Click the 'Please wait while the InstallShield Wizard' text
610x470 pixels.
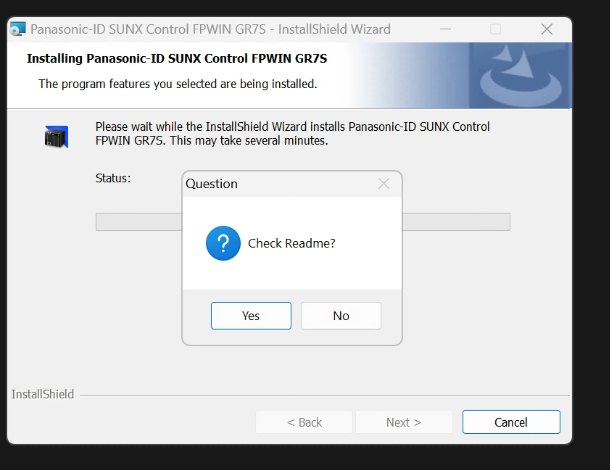coord(292,133)
